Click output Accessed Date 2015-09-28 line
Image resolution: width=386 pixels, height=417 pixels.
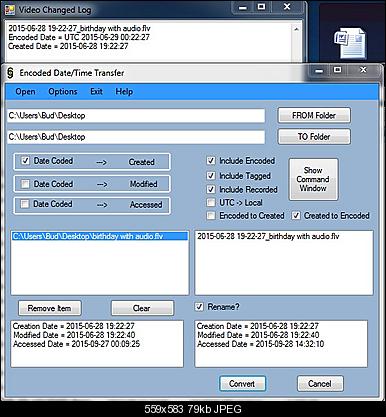(260, 344)
